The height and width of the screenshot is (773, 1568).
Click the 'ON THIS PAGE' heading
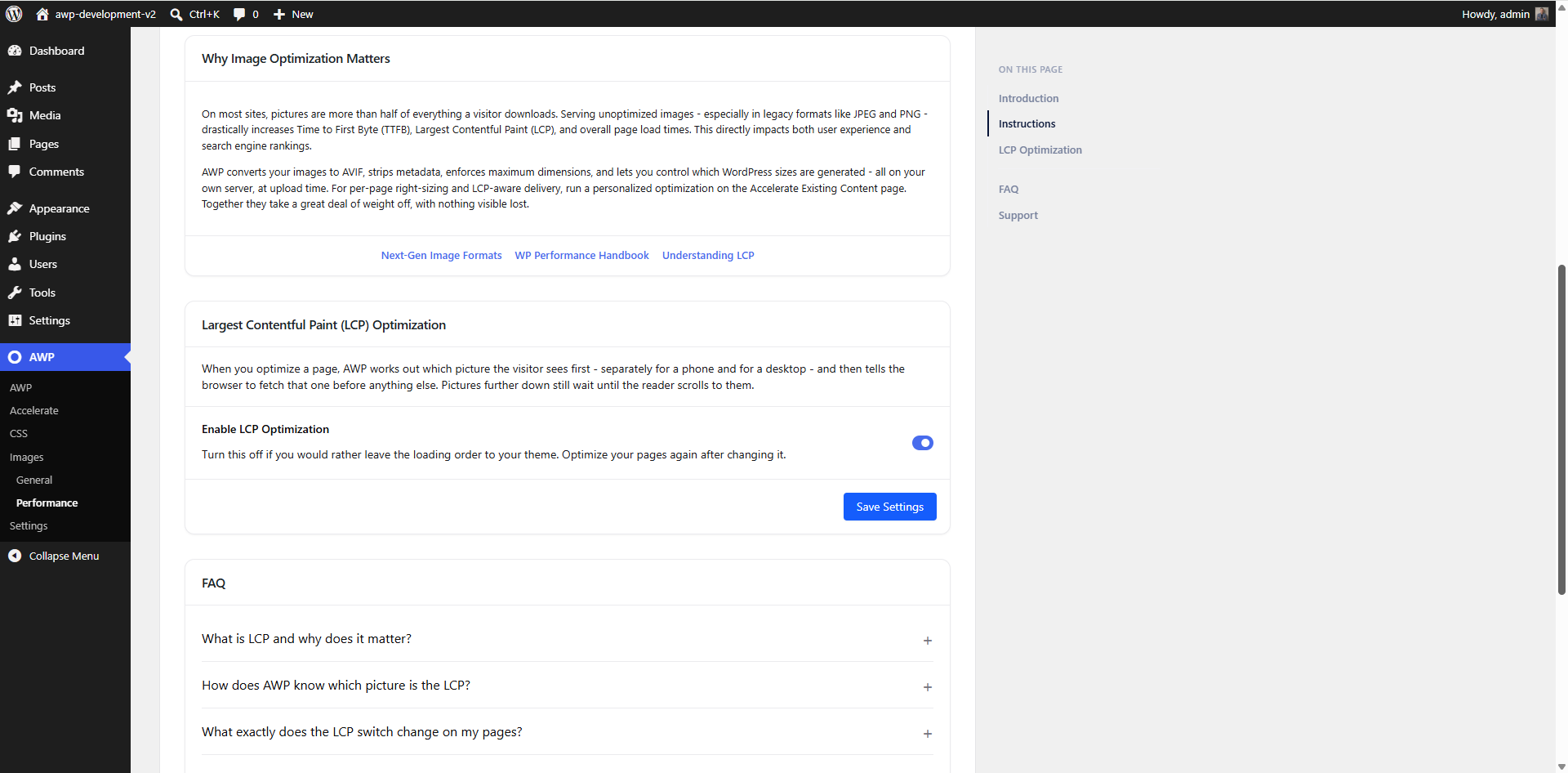click(x=1031, y=69)
